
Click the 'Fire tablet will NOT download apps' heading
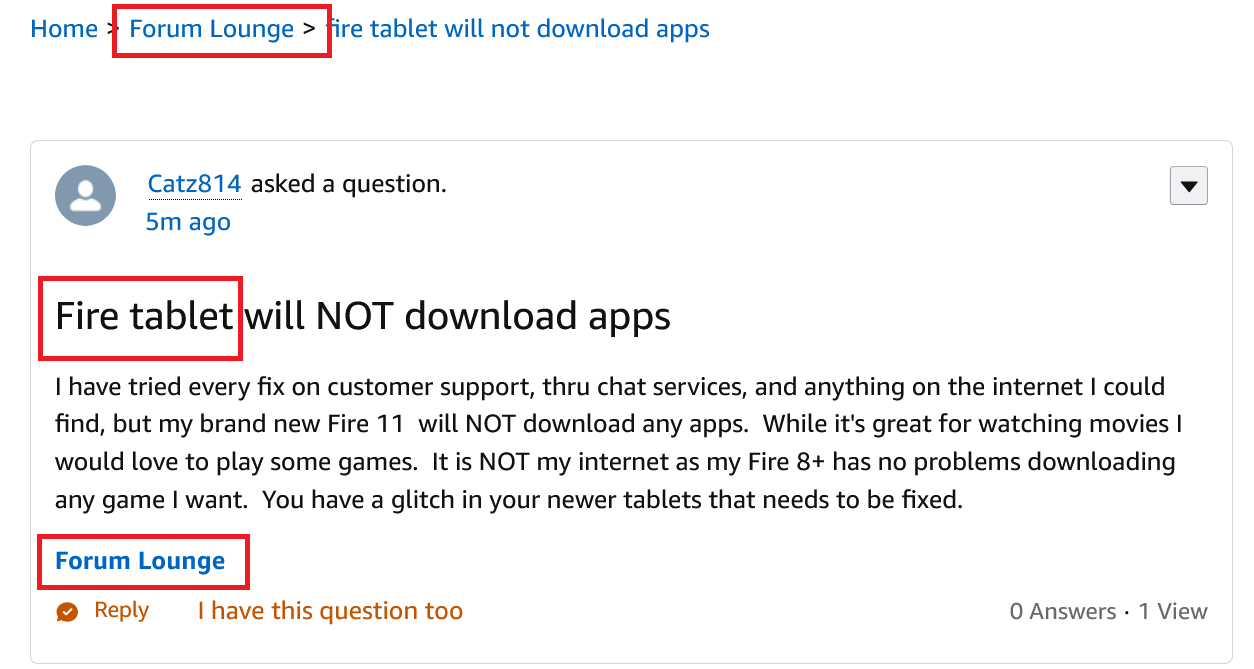click(x=362, y=317)
